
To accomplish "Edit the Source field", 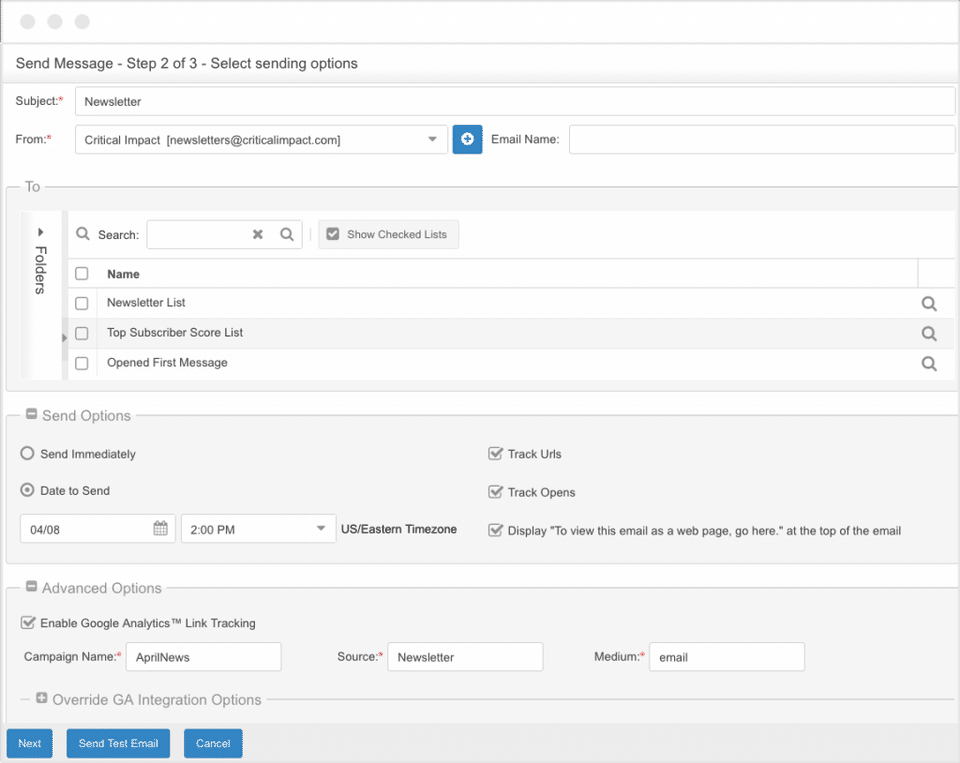I will pyautogui.click(x=465, y=657).
